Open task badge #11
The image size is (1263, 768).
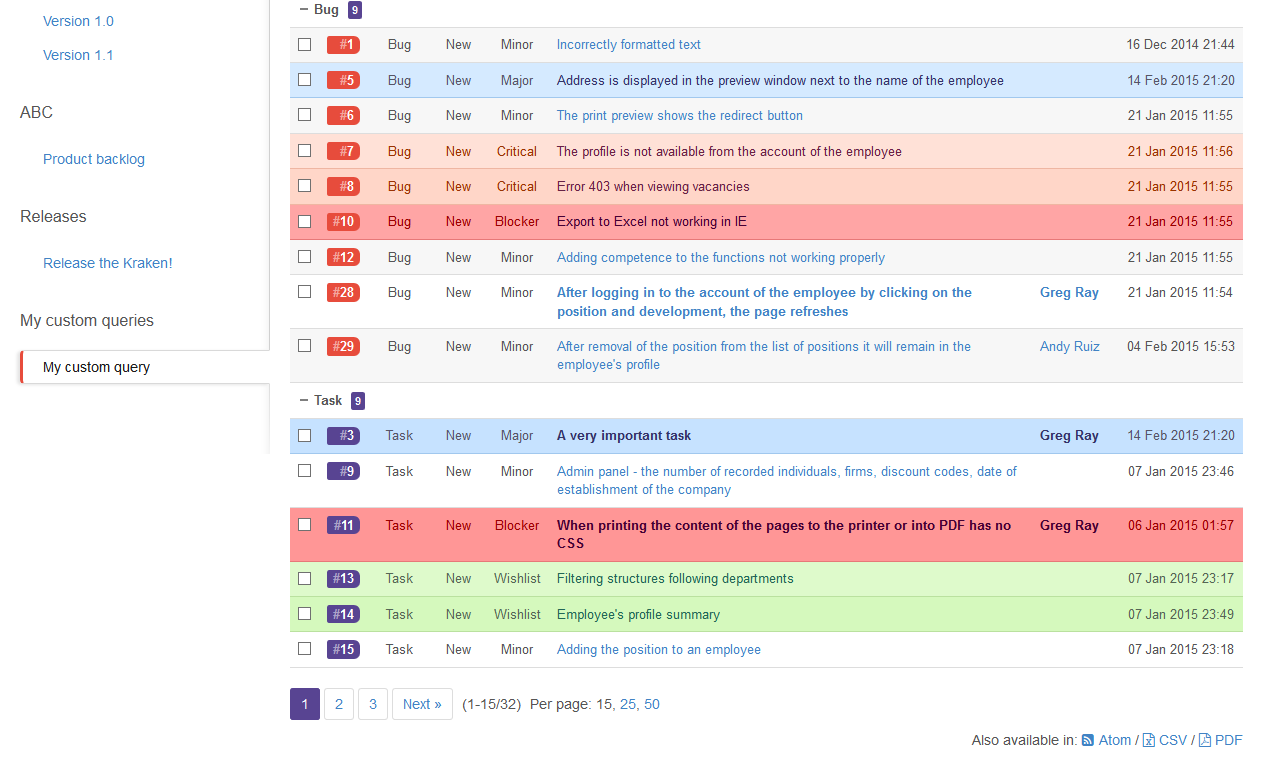[x=343, y=526]
